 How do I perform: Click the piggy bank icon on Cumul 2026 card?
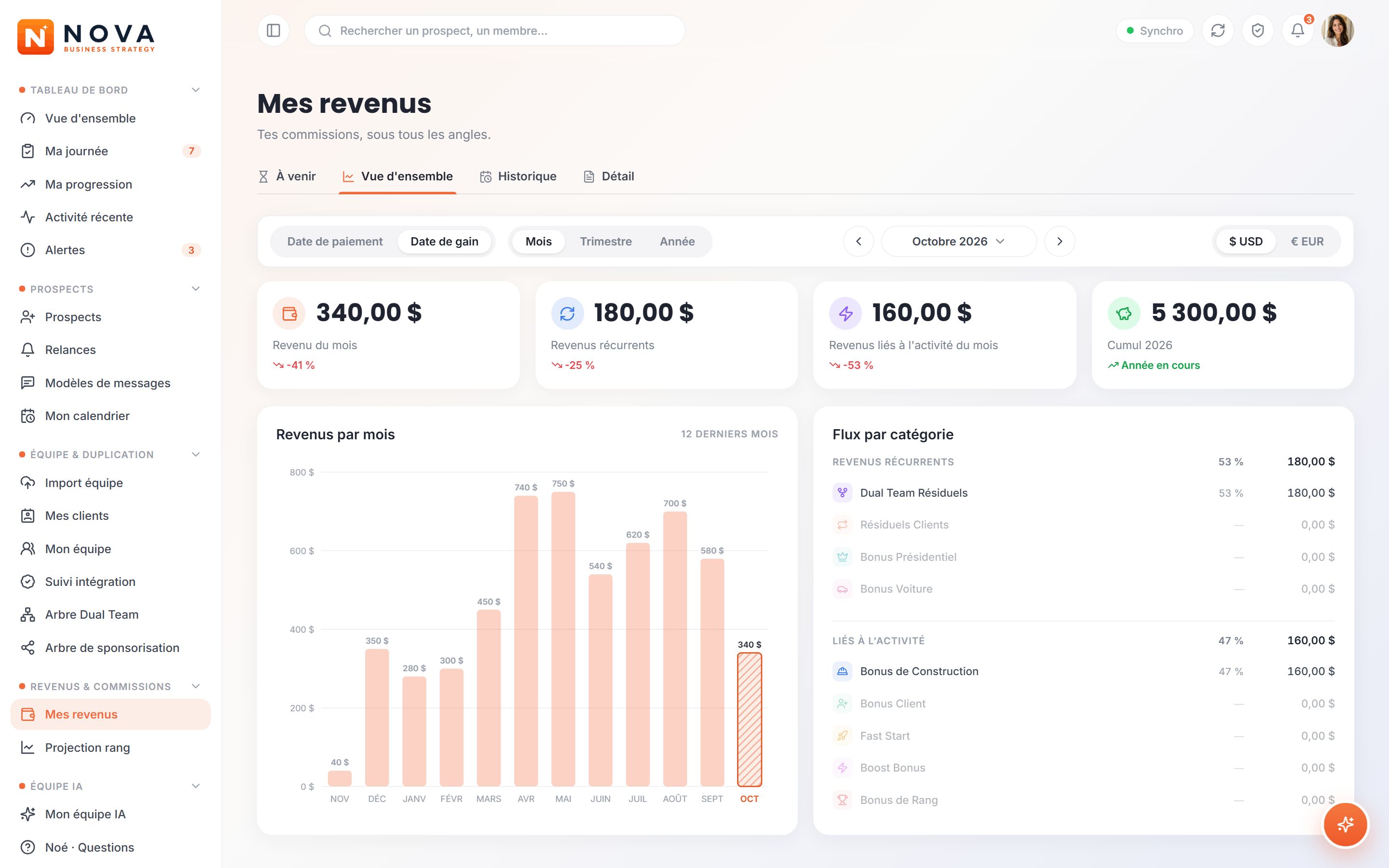tap(1123, 313)
